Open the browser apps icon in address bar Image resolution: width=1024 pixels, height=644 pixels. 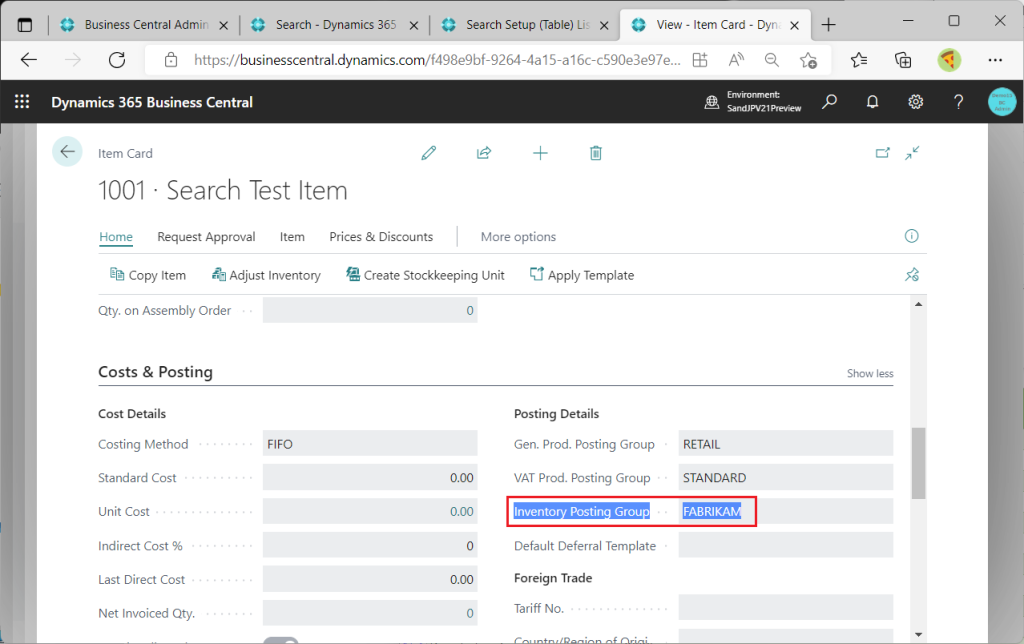click(x=700, y=60)
